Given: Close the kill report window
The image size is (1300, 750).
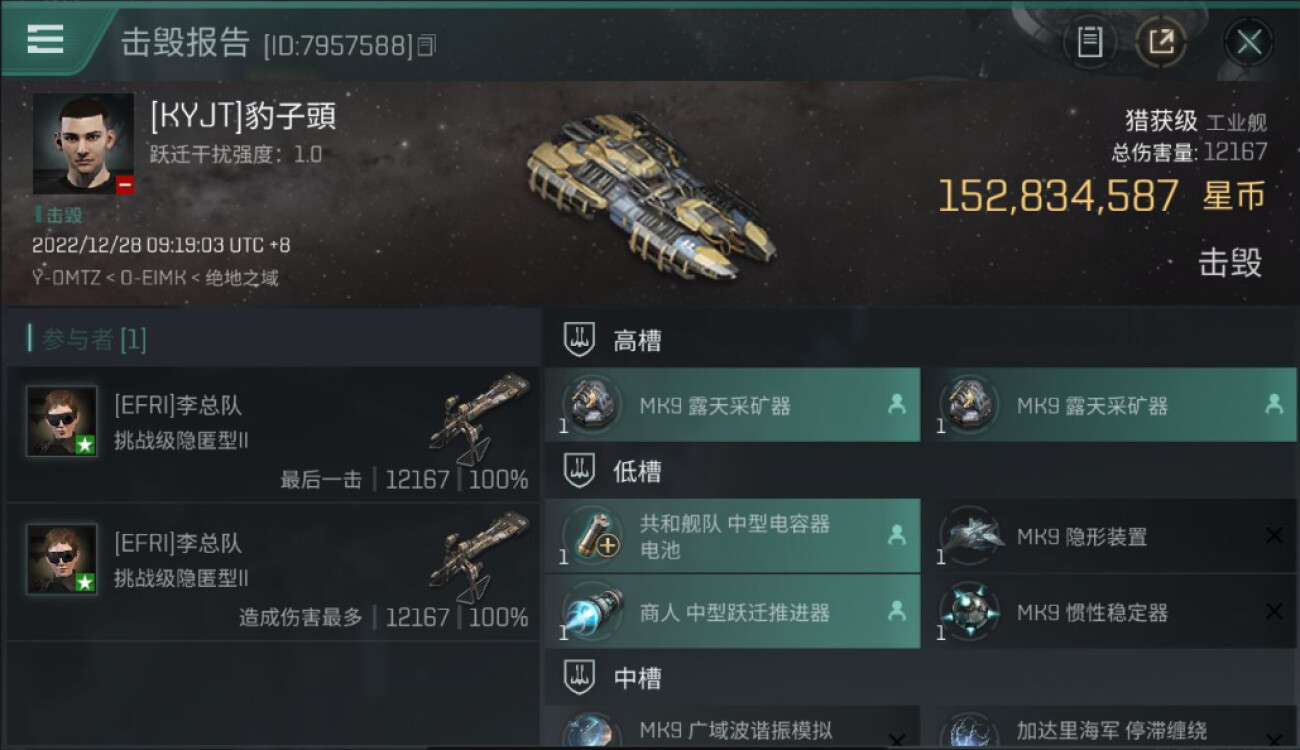Looking at the screenshot, I should click(x=1249, y=42).
